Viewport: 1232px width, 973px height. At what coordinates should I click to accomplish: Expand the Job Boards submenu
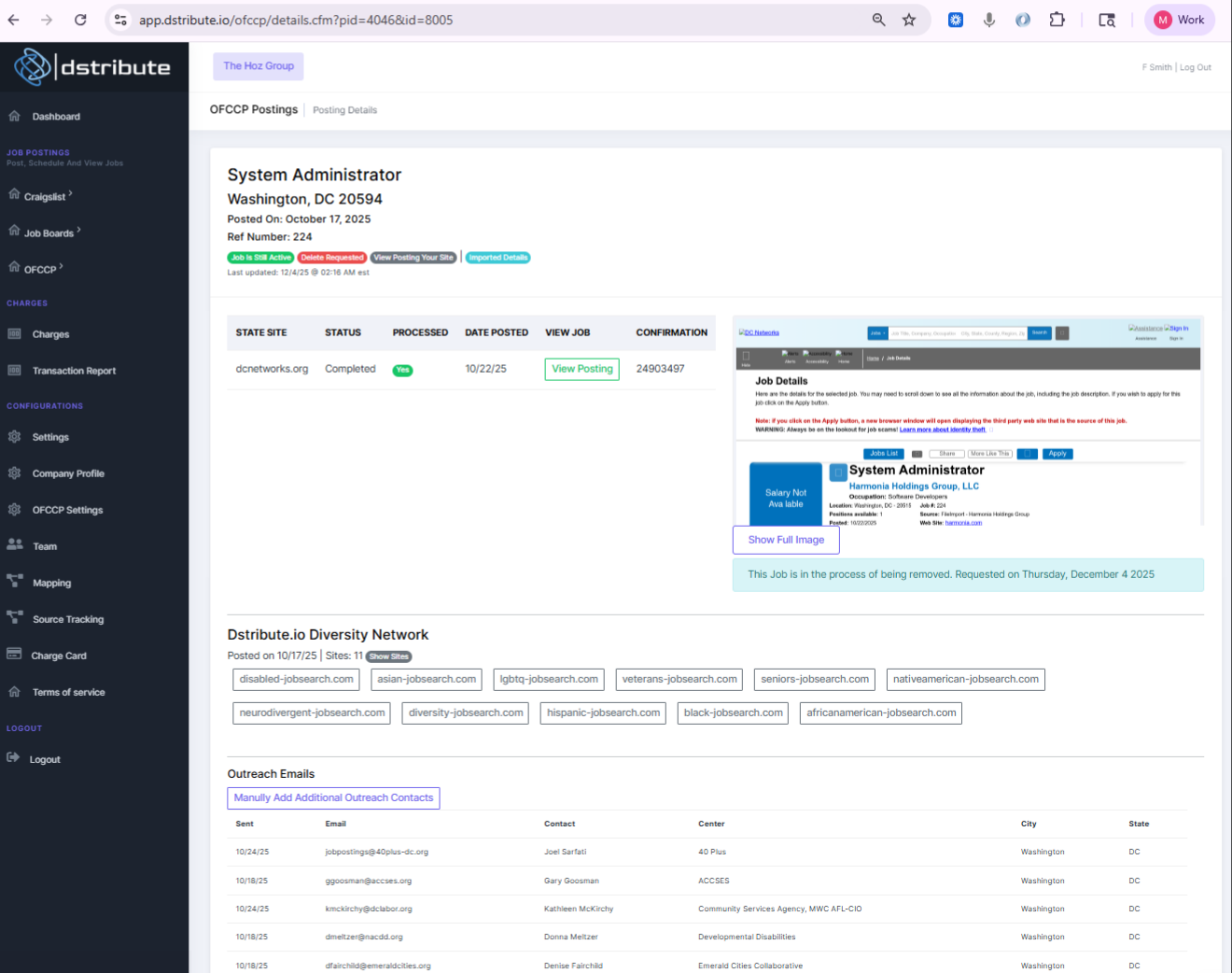[51, 233]
